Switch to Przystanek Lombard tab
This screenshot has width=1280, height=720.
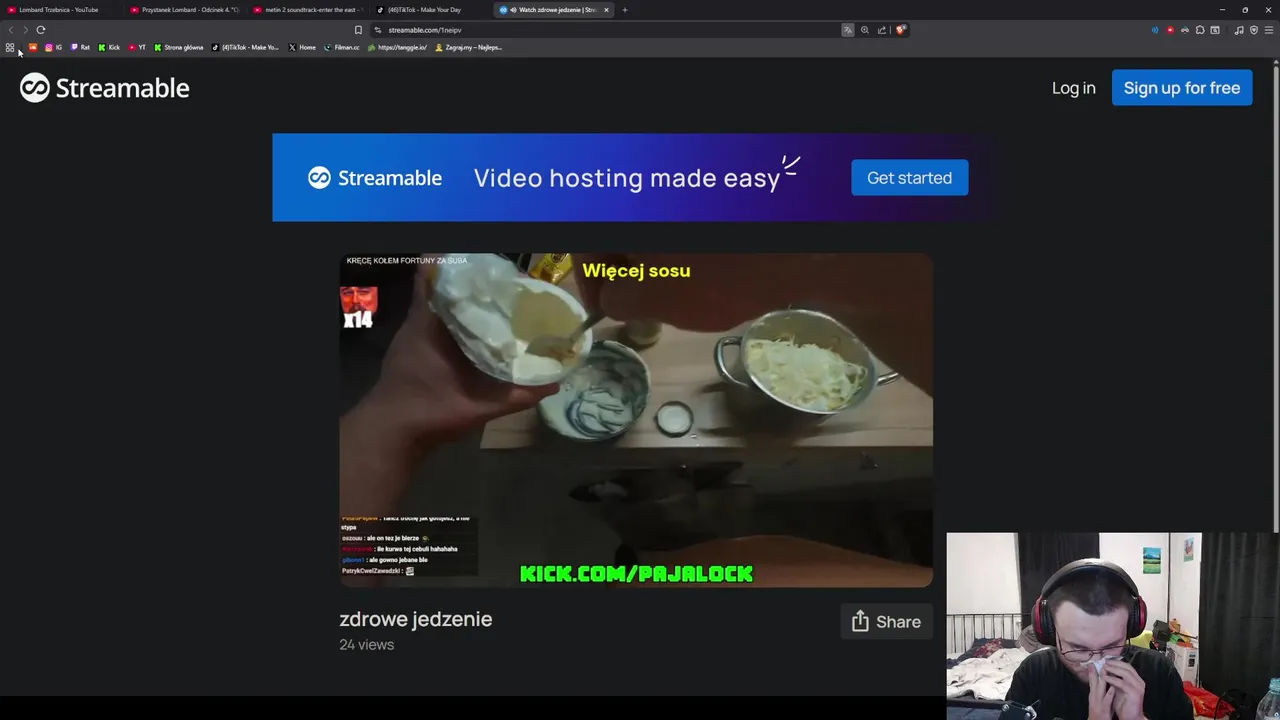click(x=184, y=10)
